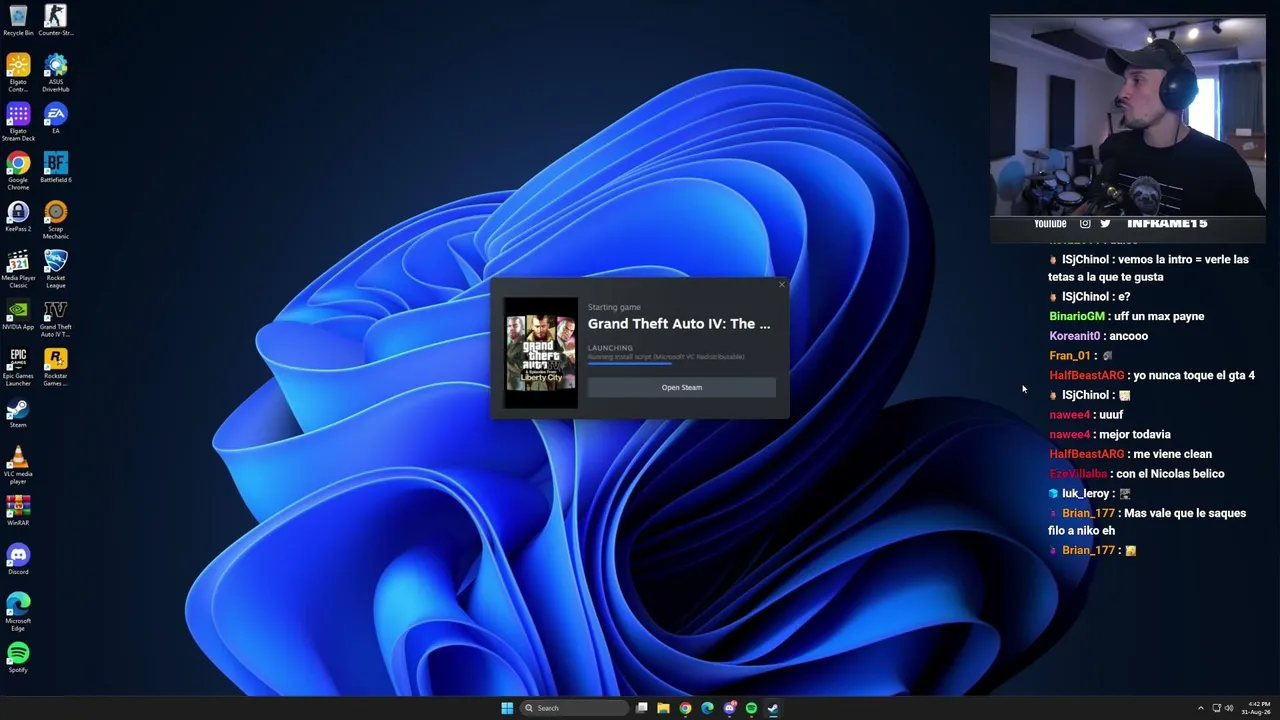Open the Steam desktop shortcut
Screen dimensions: 1280x720
coord(18,413)
